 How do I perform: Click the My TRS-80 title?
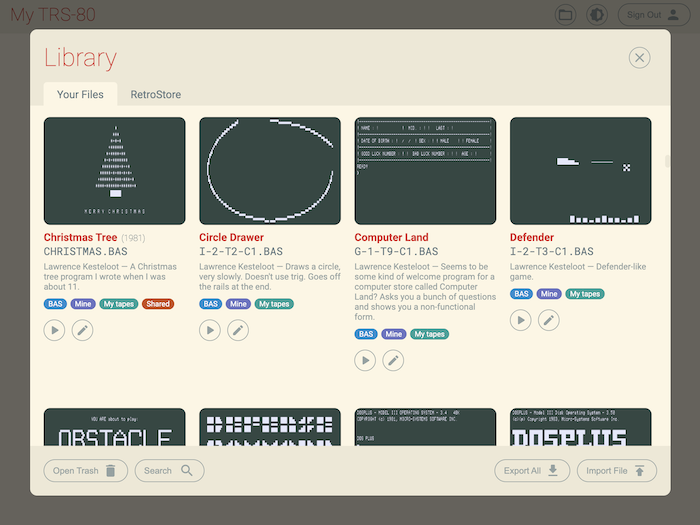coord(53,15)
